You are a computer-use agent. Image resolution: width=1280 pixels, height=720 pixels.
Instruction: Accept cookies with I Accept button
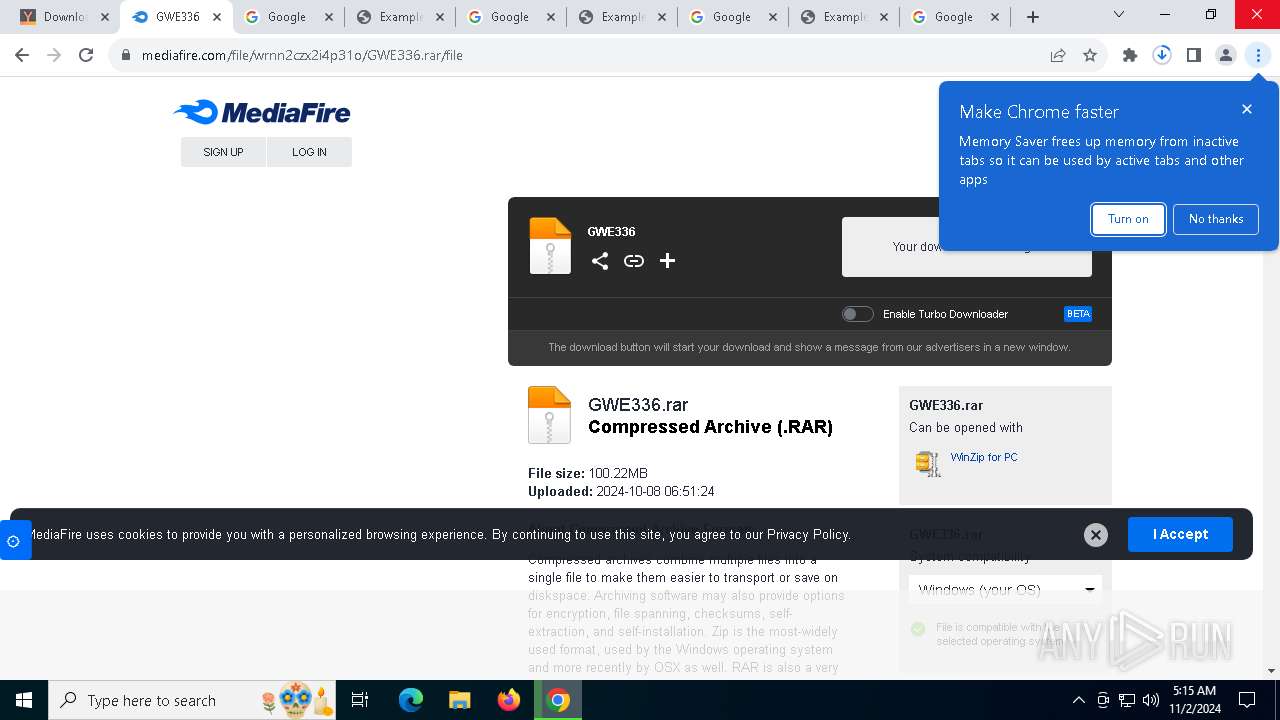pos(1180,534)
